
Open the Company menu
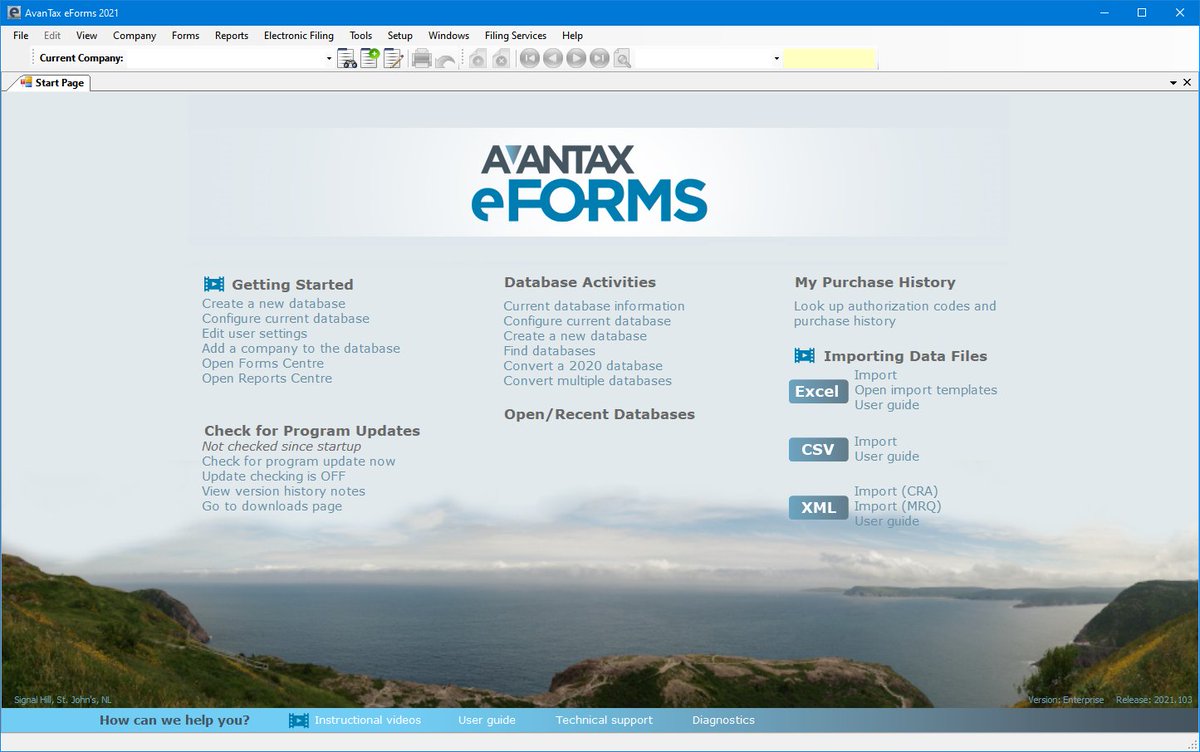135,35
